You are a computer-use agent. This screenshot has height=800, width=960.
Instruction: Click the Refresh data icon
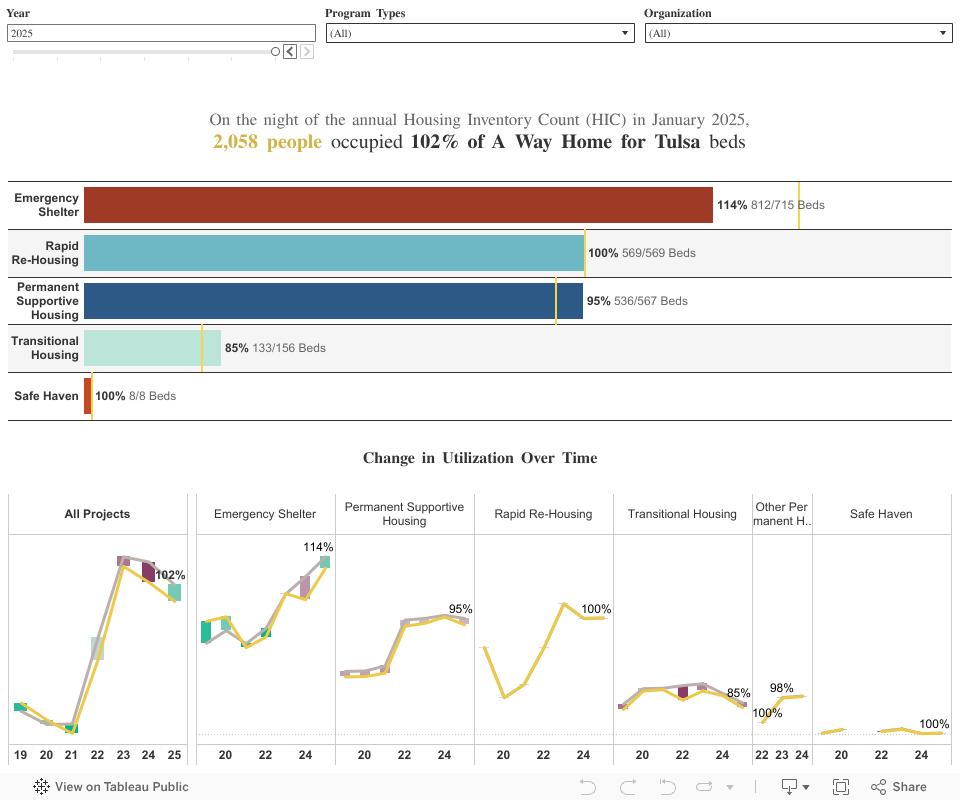(704, 787)
